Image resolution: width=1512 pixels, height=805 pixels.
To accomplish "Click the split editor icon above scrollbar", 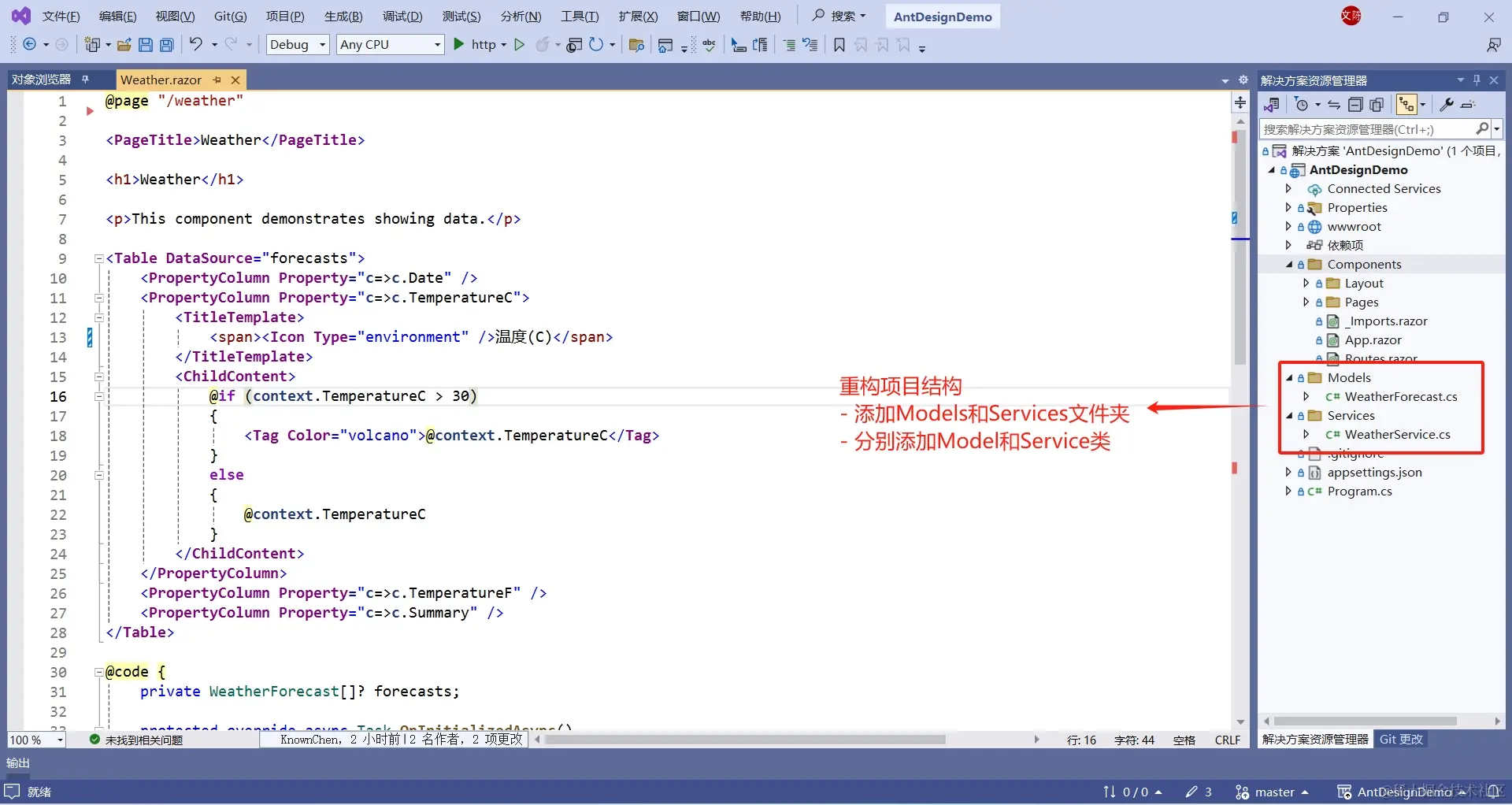I will [1240, 102].
